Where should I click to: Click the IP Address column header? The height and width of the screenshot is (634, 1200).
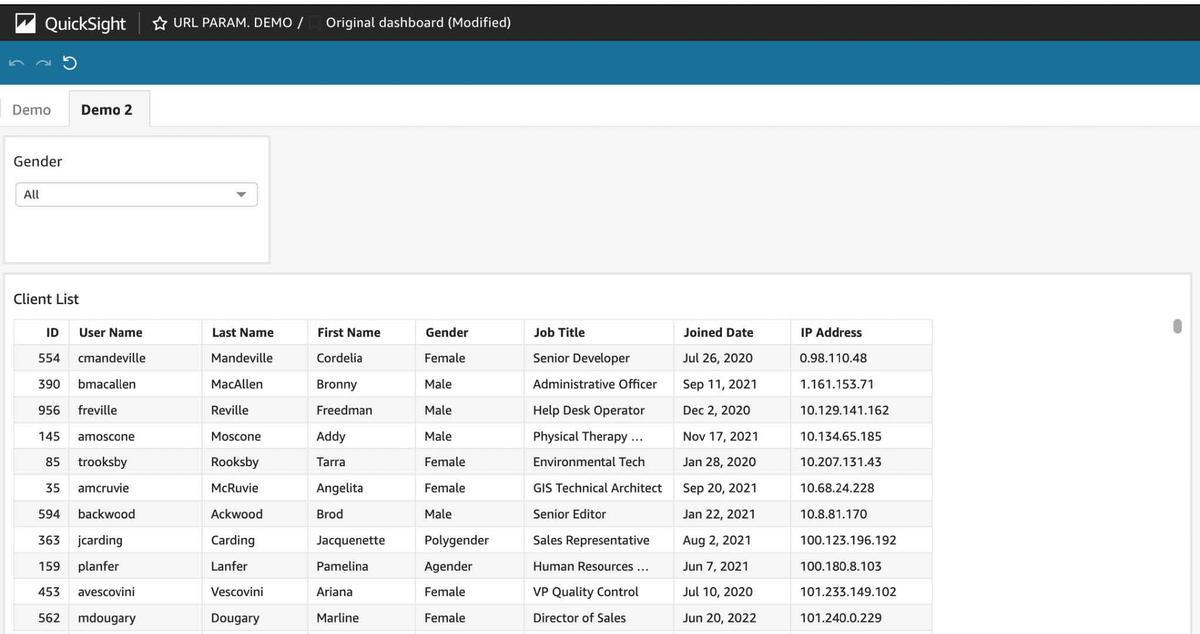pos(831,332)
